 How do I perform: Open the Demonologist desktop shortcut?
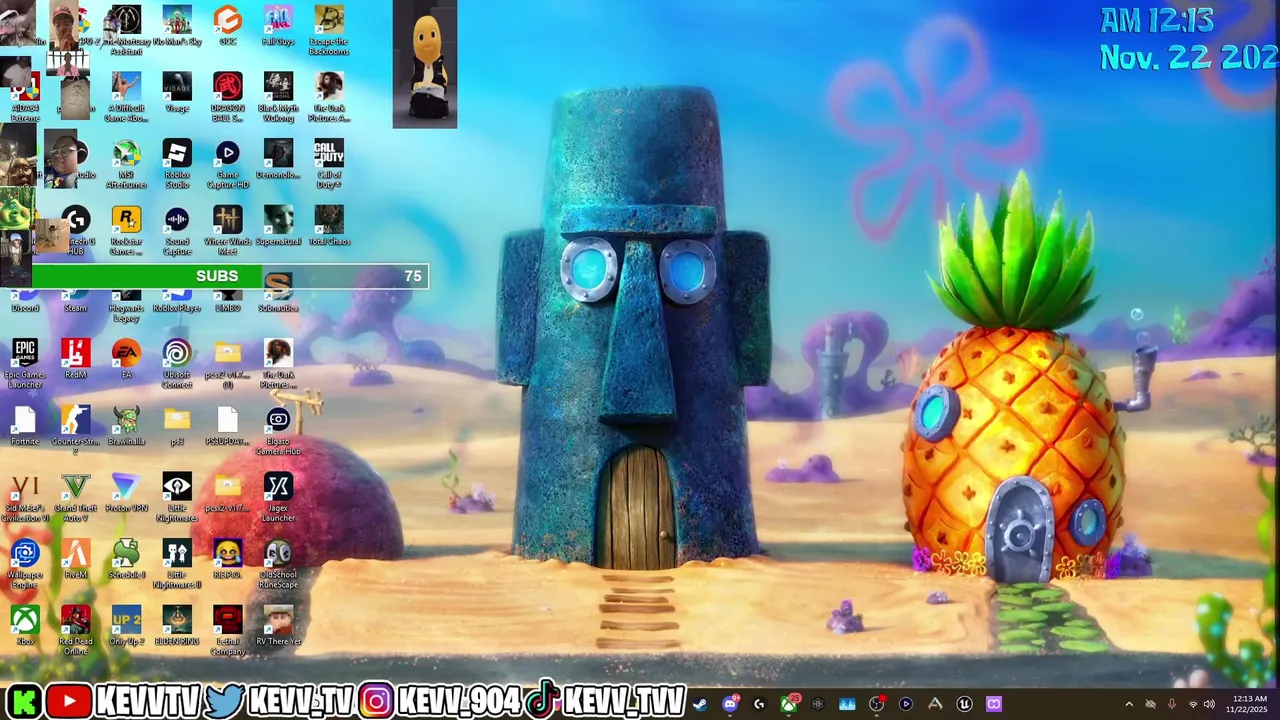[x=278, y=160]
